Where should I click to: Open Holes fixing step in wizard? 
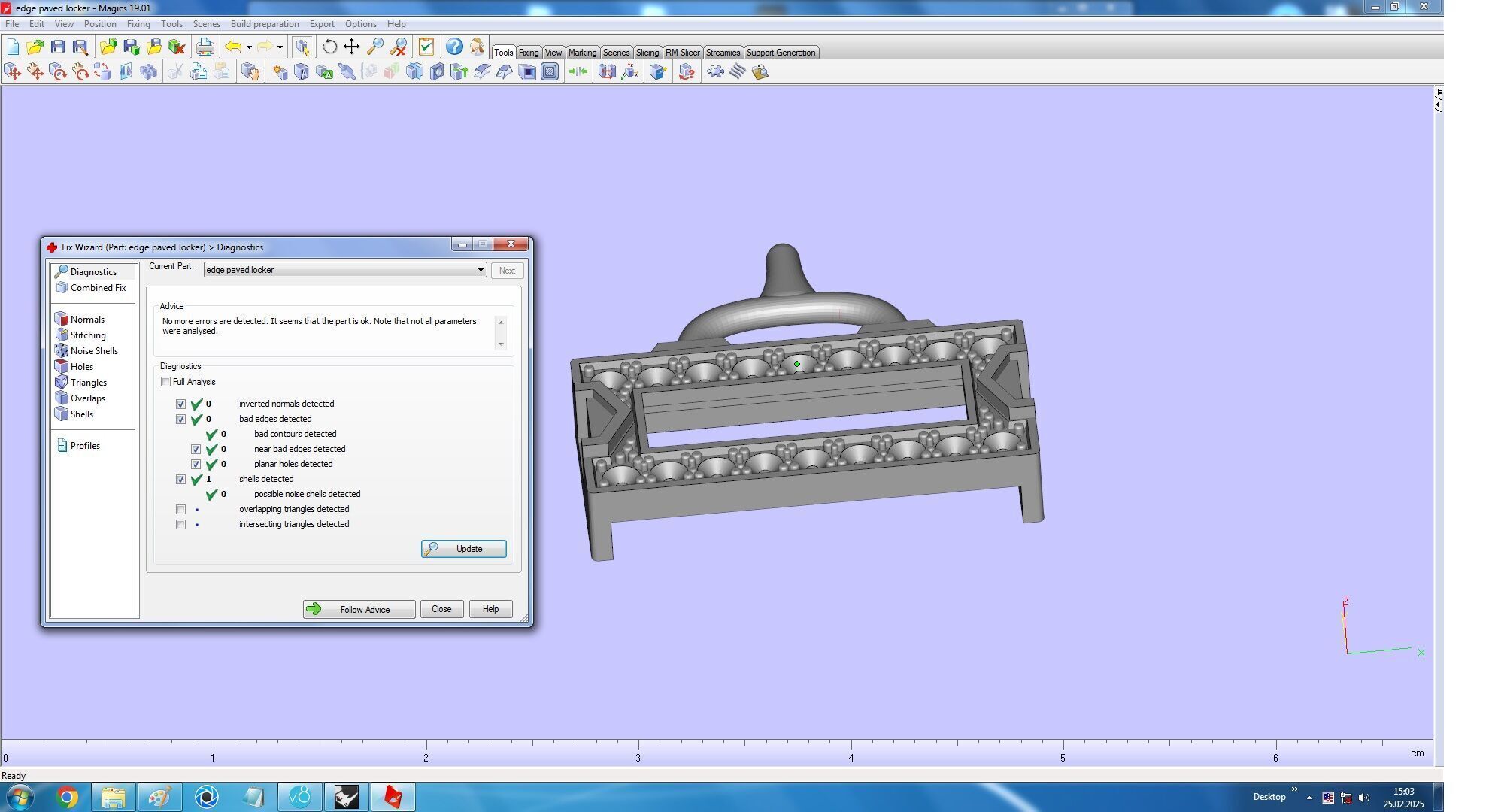pyautogui.click(x=81, y=367)
